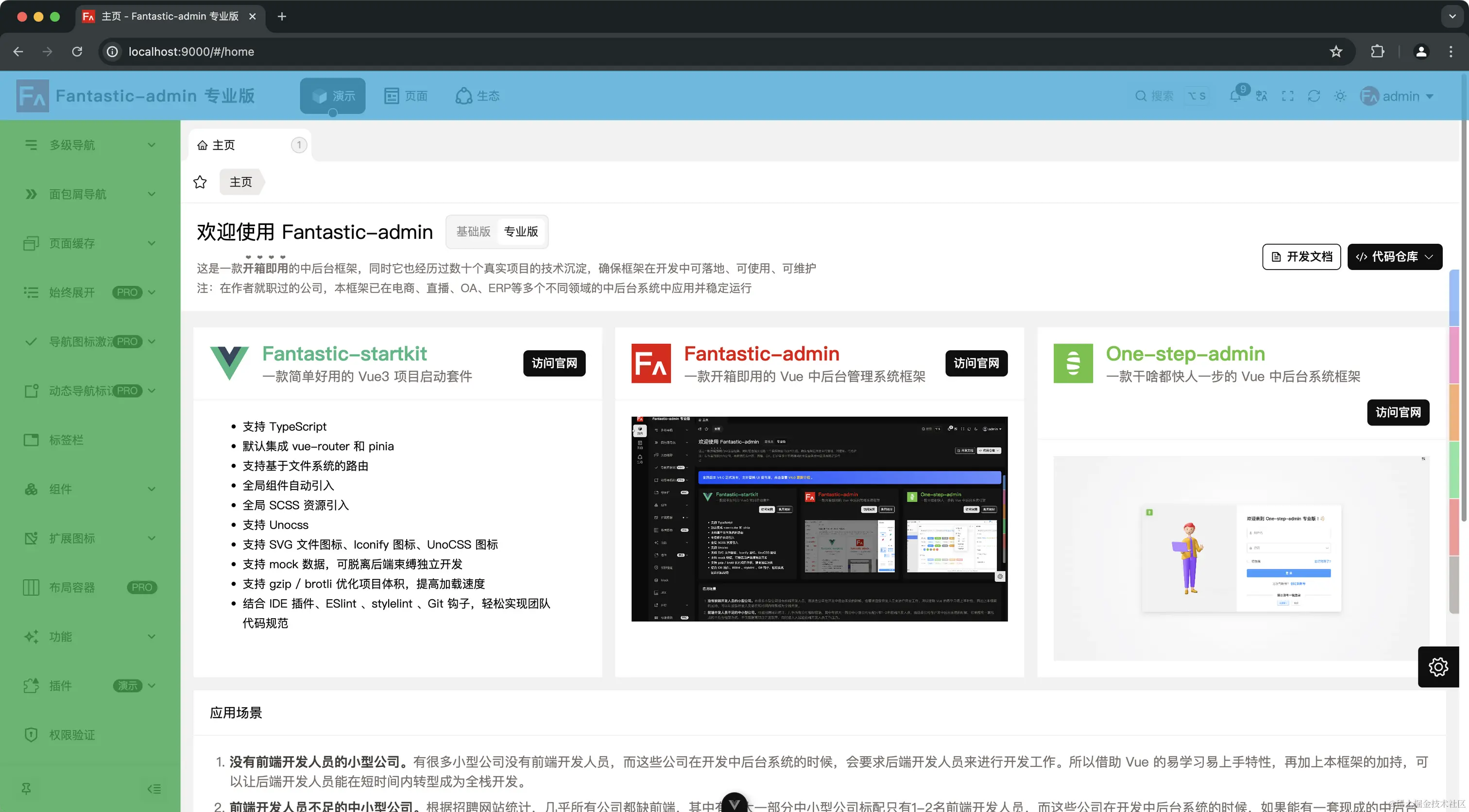Open the 权限验证 shield item
This screenshot has height=812, width=1469.
coord(72,734)
